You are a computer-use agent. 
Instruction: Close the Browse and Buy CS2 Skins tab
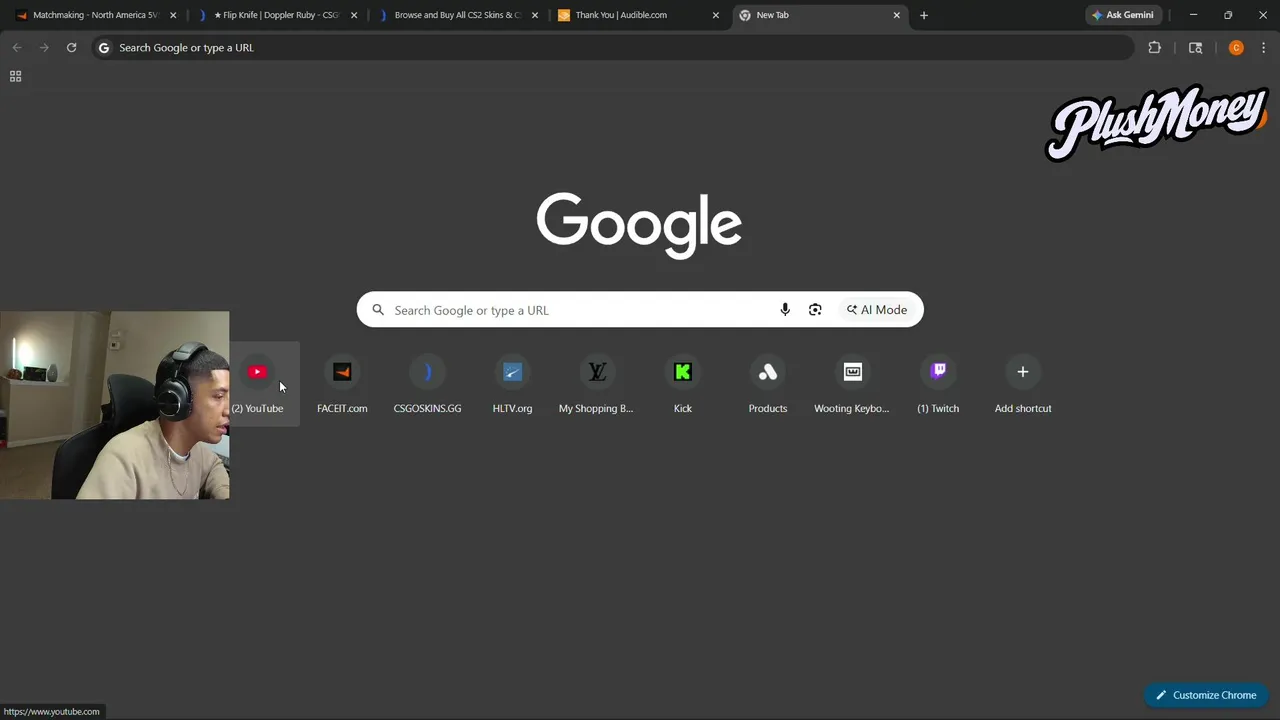coord(535,15)
